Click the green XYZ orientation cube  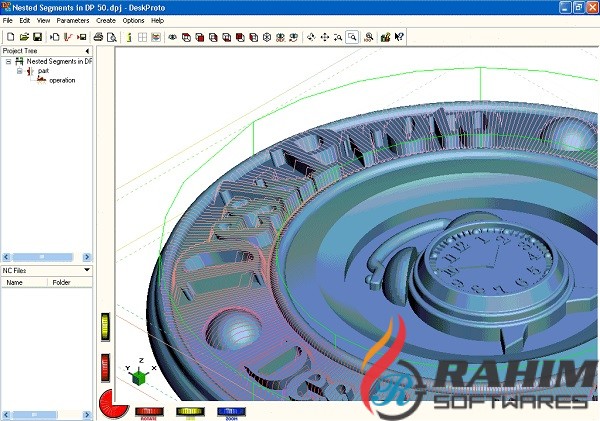click(139, 377)
